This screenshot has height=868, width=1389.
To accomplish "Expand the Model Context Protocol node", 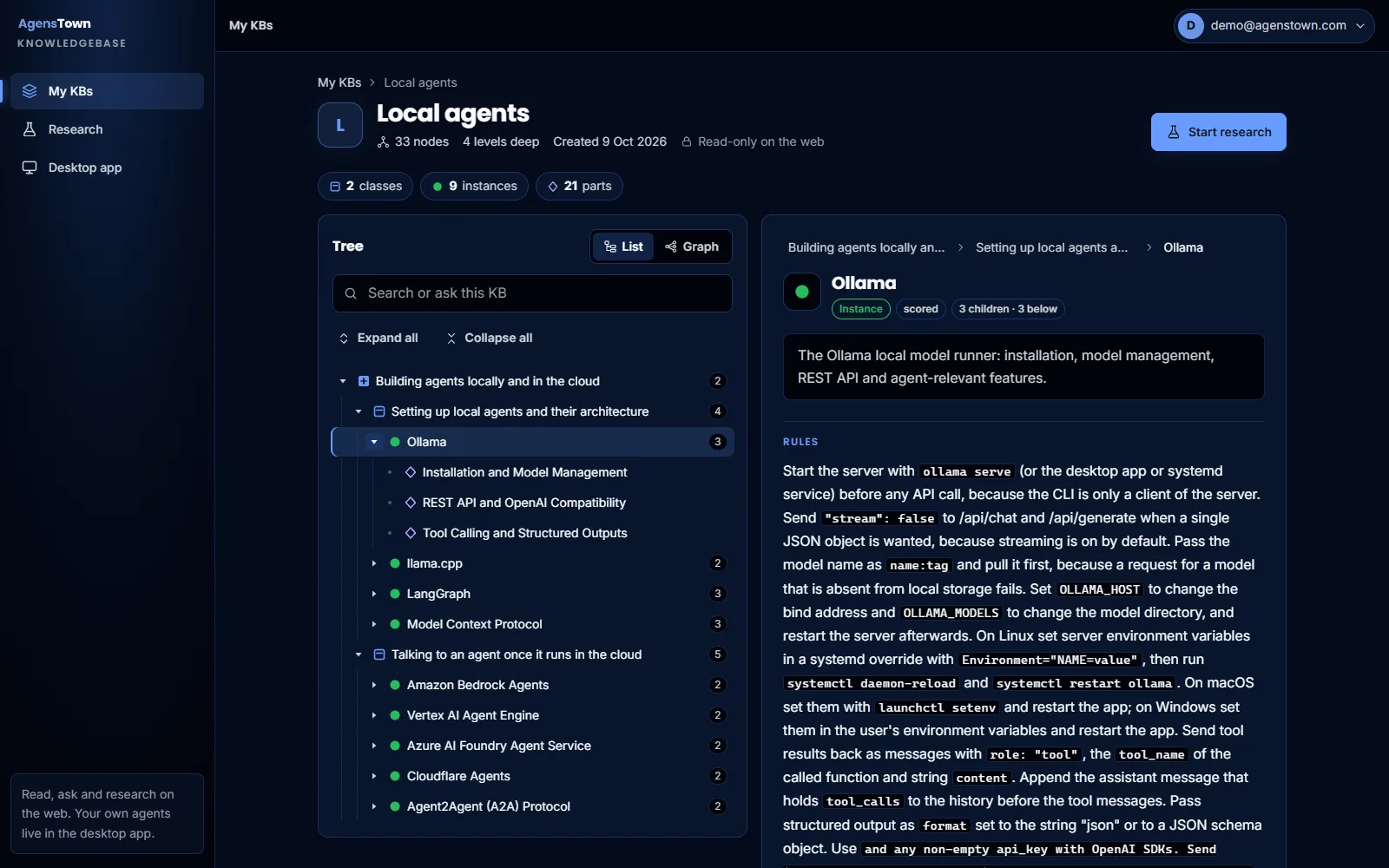I will [x=374, y=624].
